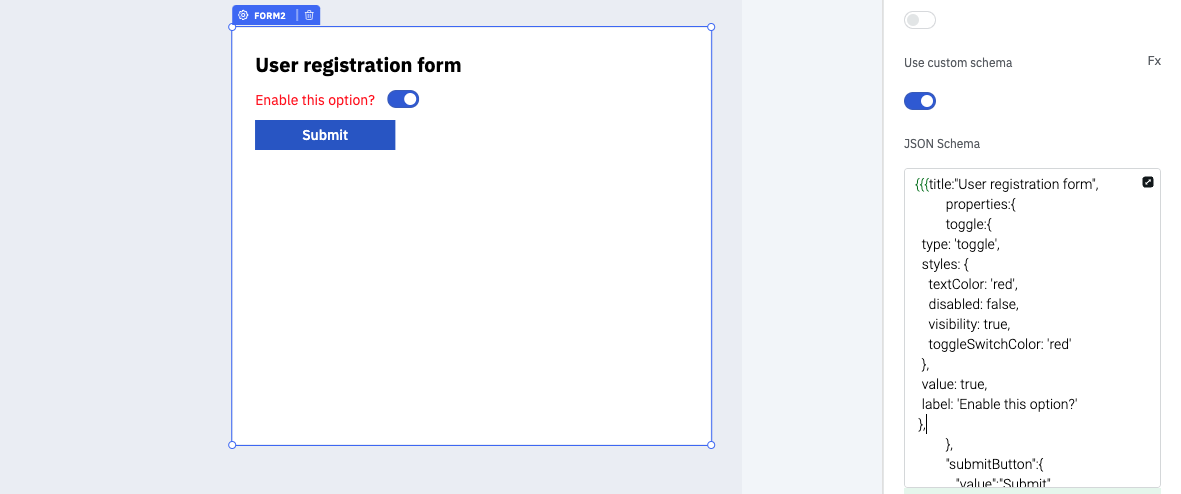
Task: Click the 'JSON Schema' field label
Action: 942,144
